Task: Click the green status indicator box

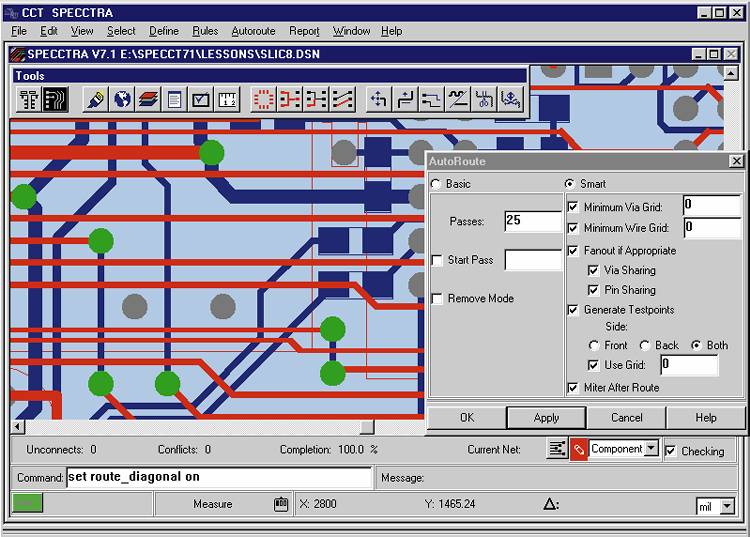Action: click(27, 503)
